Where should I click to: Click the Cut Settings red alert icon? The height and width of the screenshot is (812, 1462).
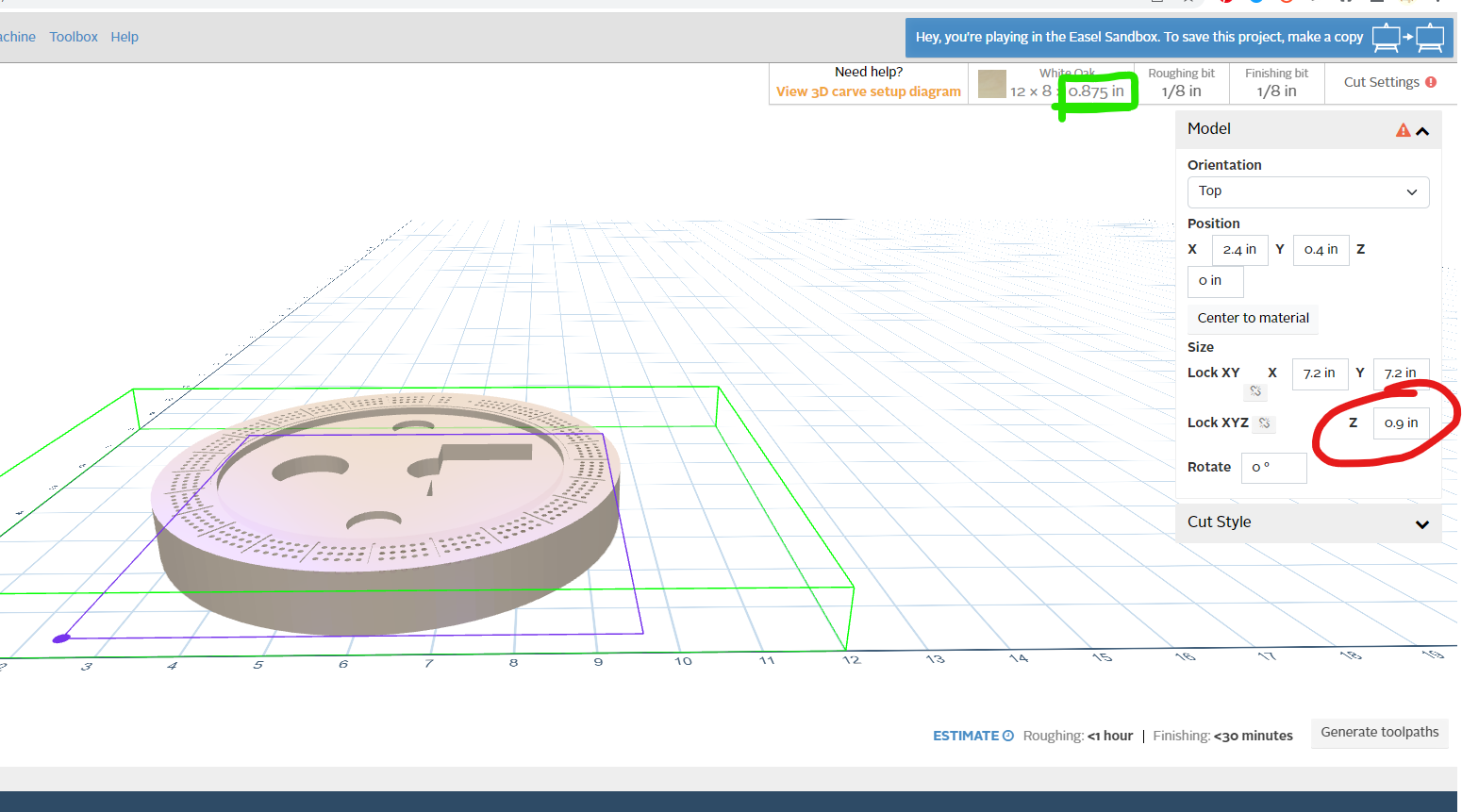1431,82
